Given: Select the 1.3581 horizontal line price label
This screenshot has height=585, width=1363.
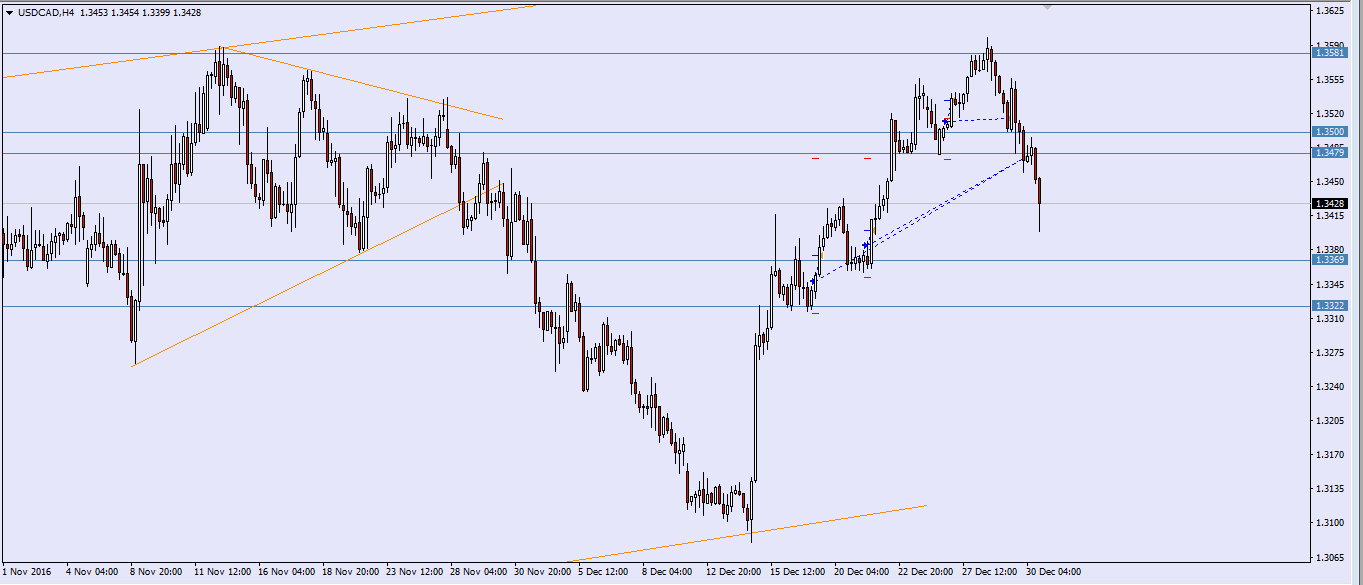Looking at the screenshot, I should [x=1330, y=53].
